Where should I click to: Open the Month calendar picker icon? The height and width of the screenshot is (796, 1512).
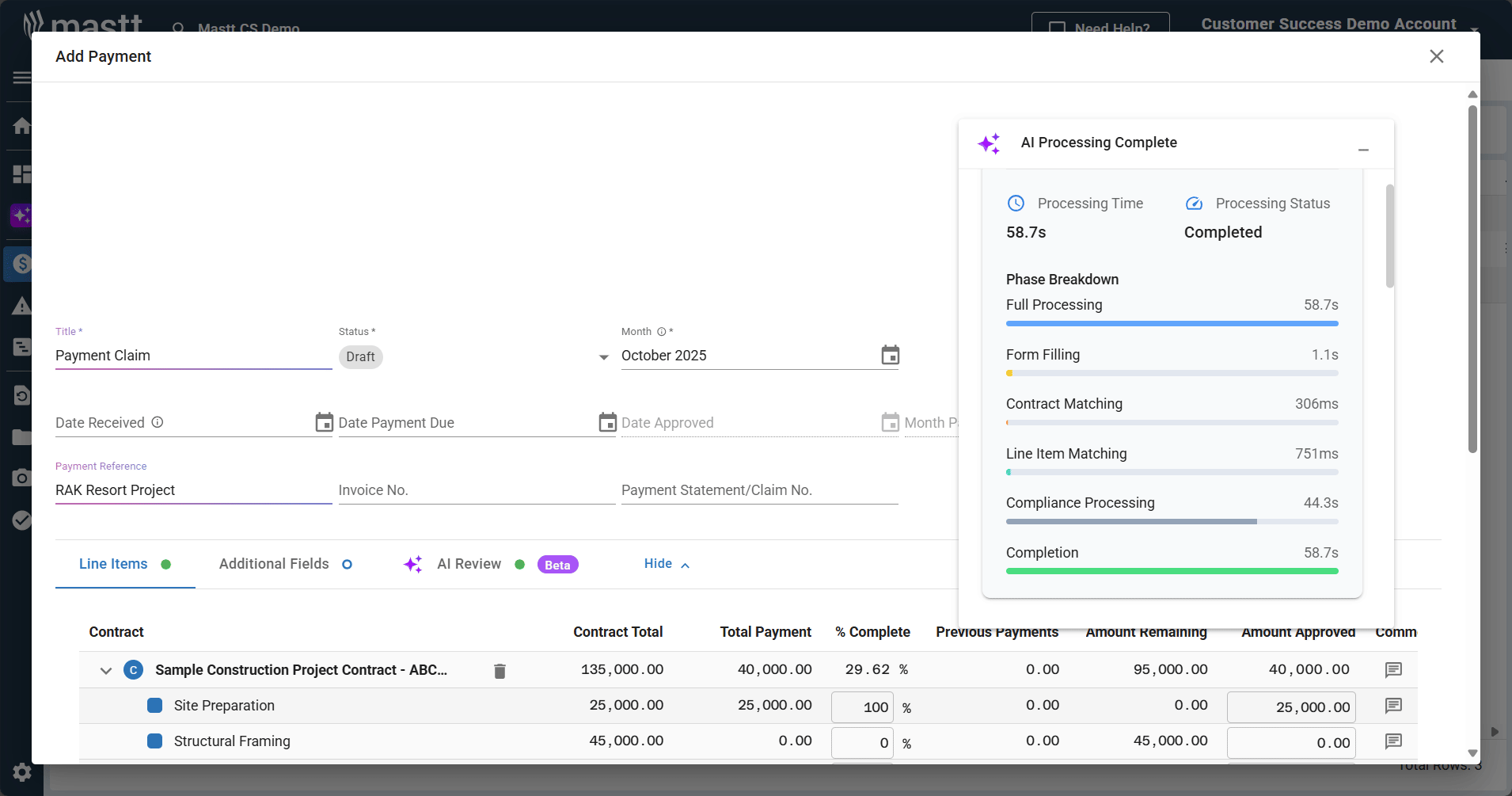tap(890, 356)
